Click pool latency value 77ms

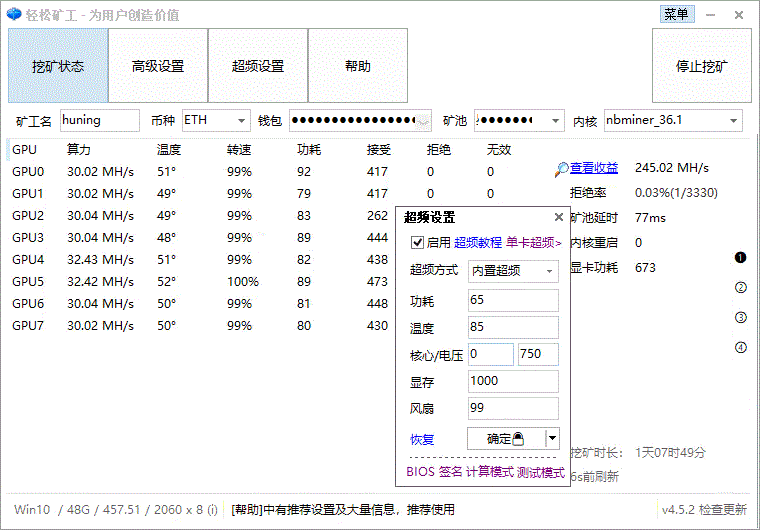coord(650,218)
